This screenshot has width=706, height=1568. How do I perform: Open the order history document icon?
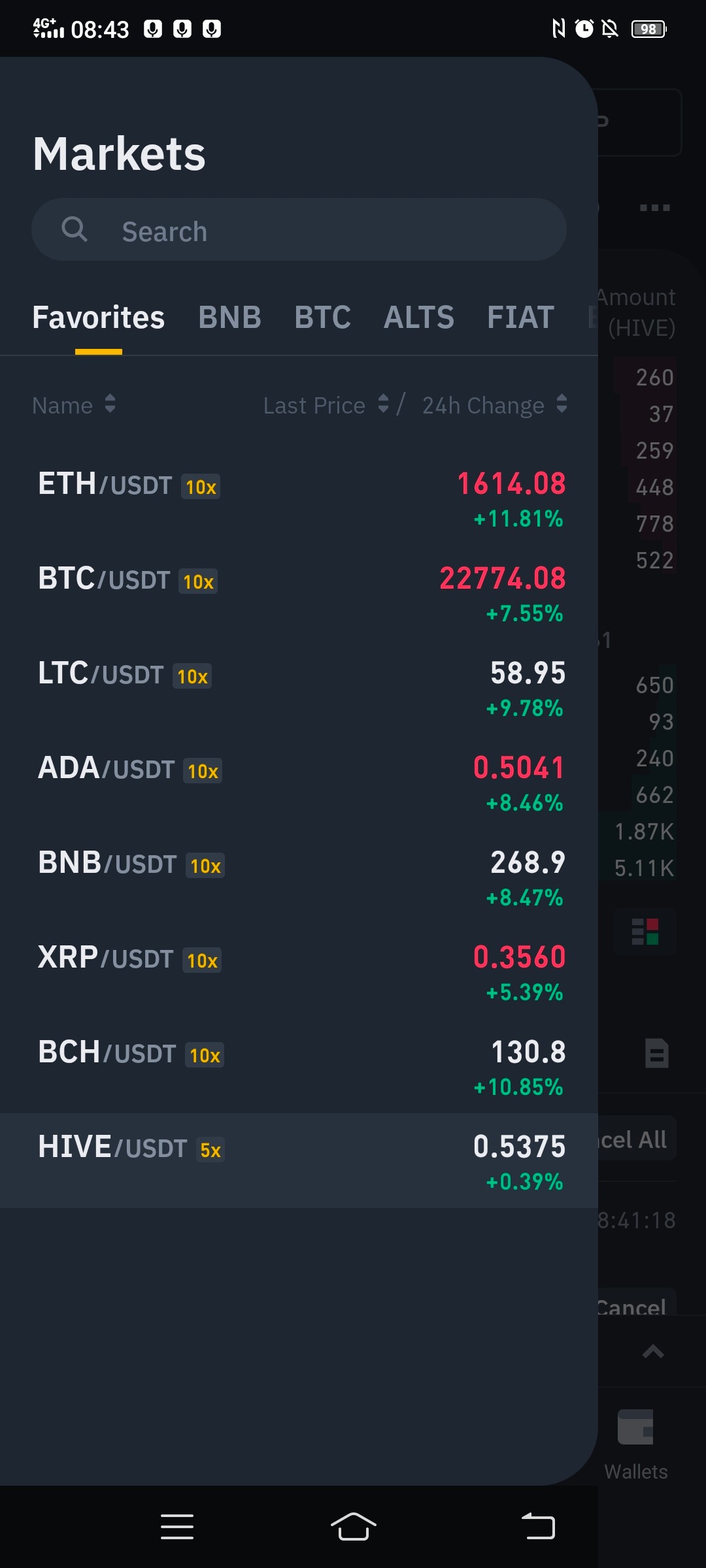click(656, 1053)
